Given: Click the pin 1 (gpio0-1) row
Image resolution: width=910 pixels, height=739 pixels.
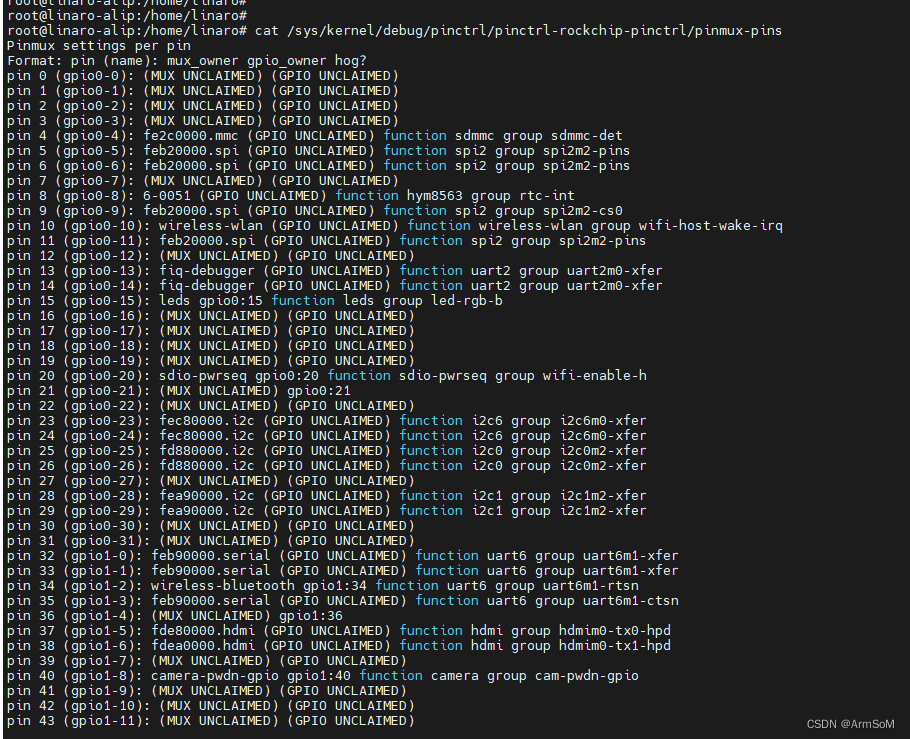Looking at the screenshot, I should [x=203, y=91].
